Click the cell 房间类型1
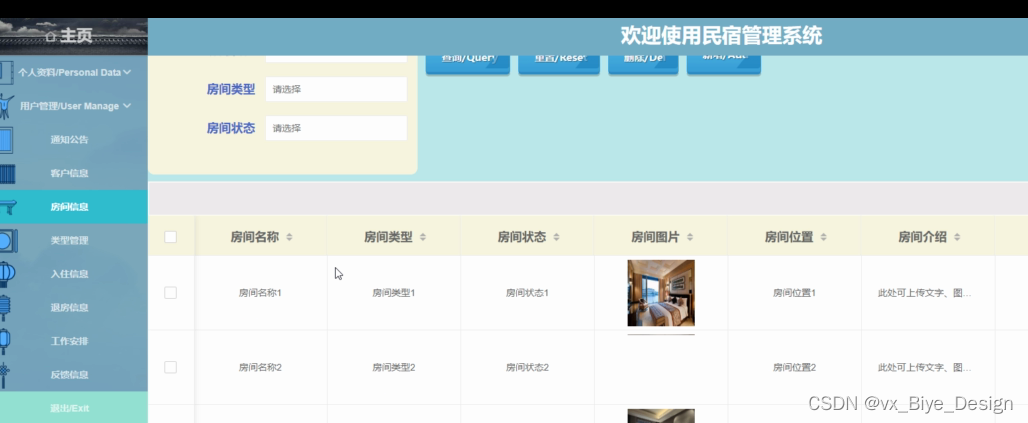Image resolution: width=1028 pixels, height=423 pixels. coord(394,293)
